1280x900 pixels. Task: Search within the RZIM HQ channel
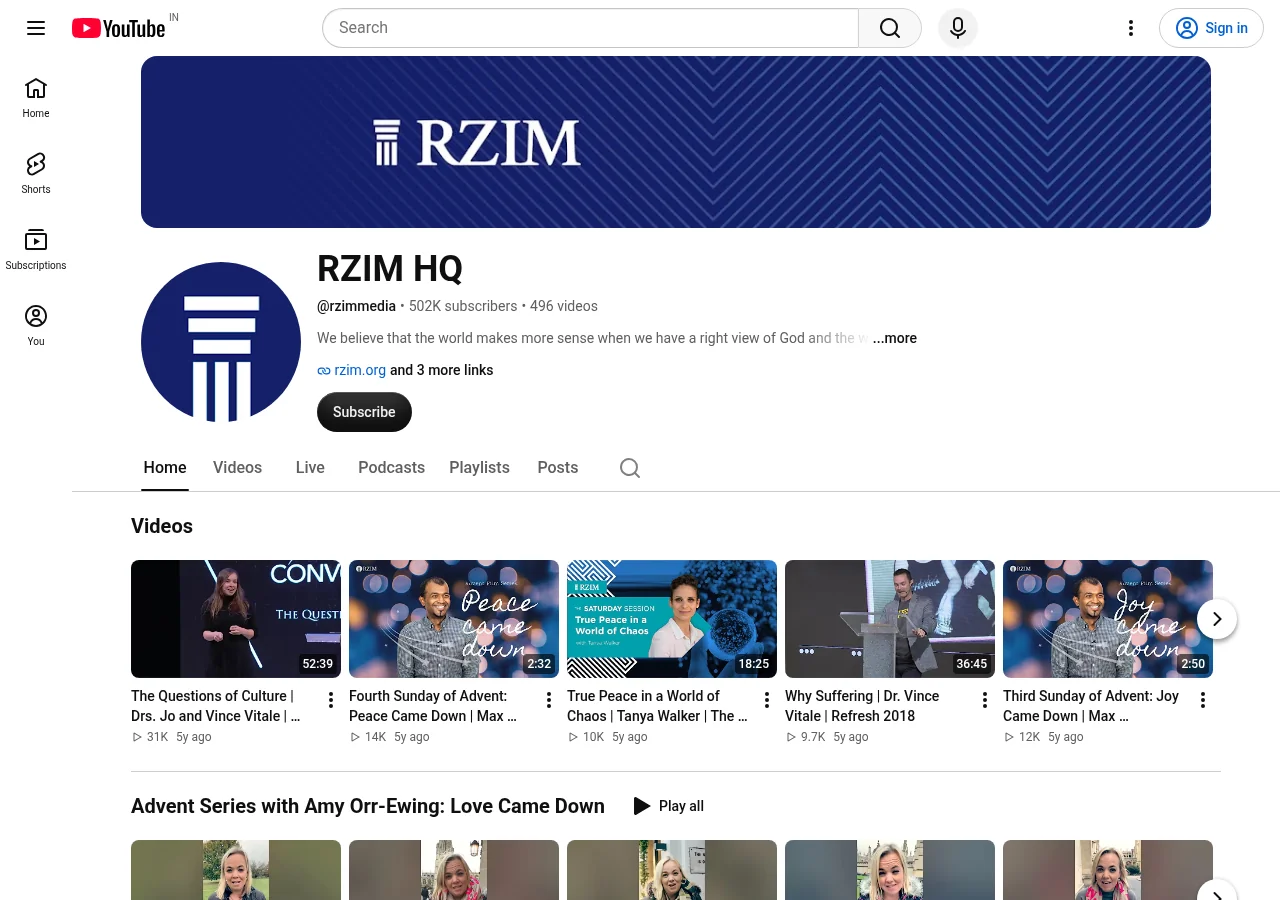(x=630, y=468)
